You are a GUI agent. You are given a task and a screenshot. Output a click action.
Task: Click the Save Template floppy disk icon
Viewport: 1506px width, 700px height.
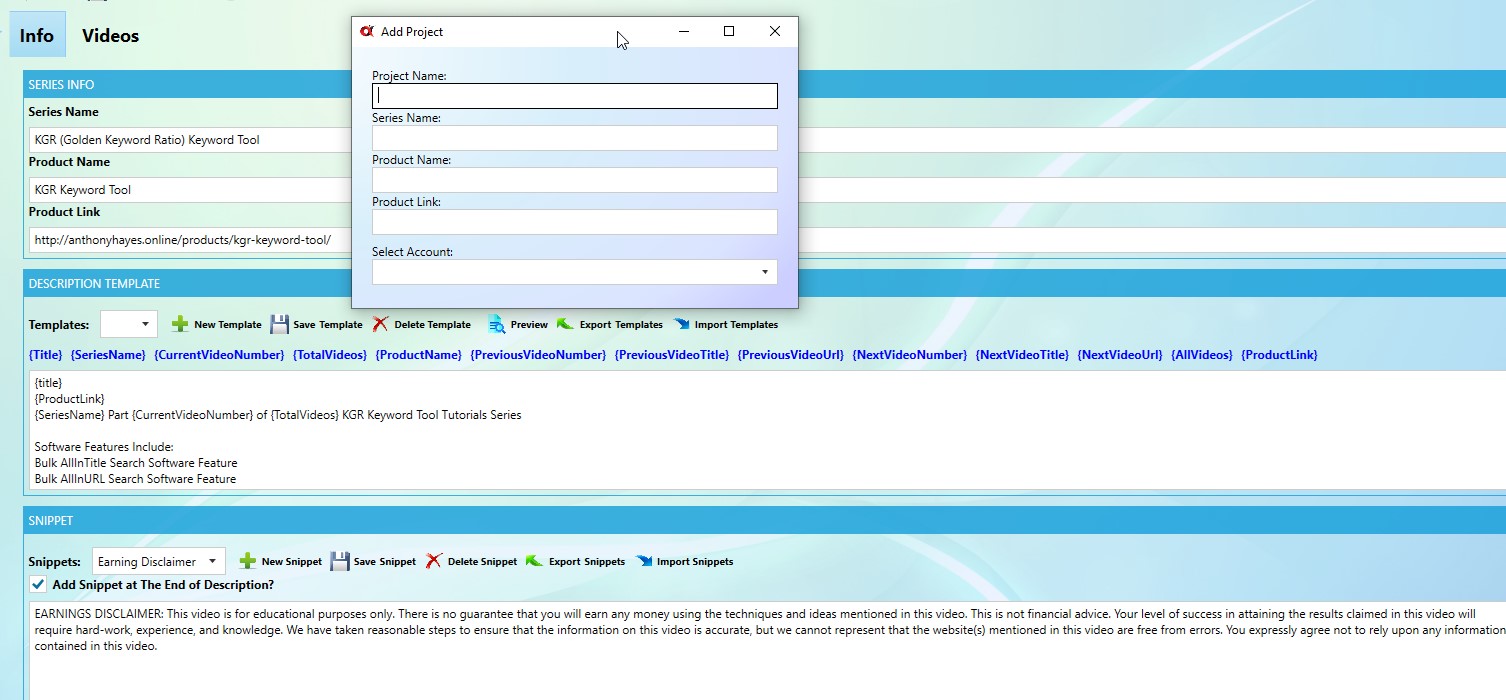280,324
